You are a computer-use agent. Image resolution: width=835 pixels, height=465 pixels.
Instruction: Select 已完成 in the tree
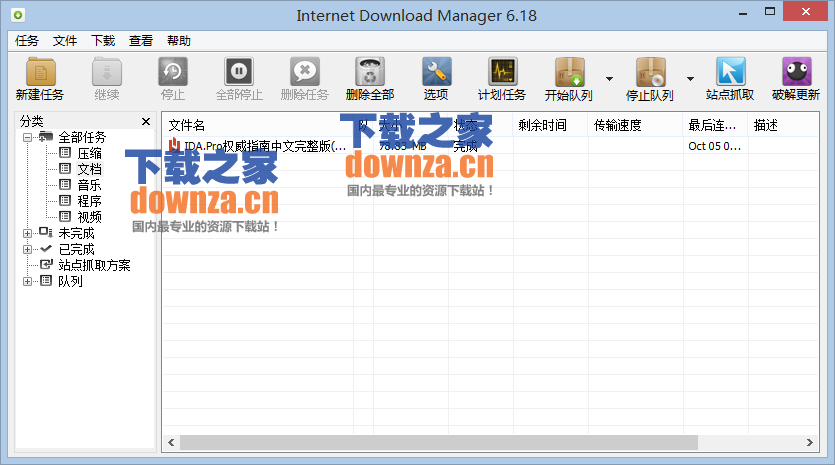tap(76, 249)
